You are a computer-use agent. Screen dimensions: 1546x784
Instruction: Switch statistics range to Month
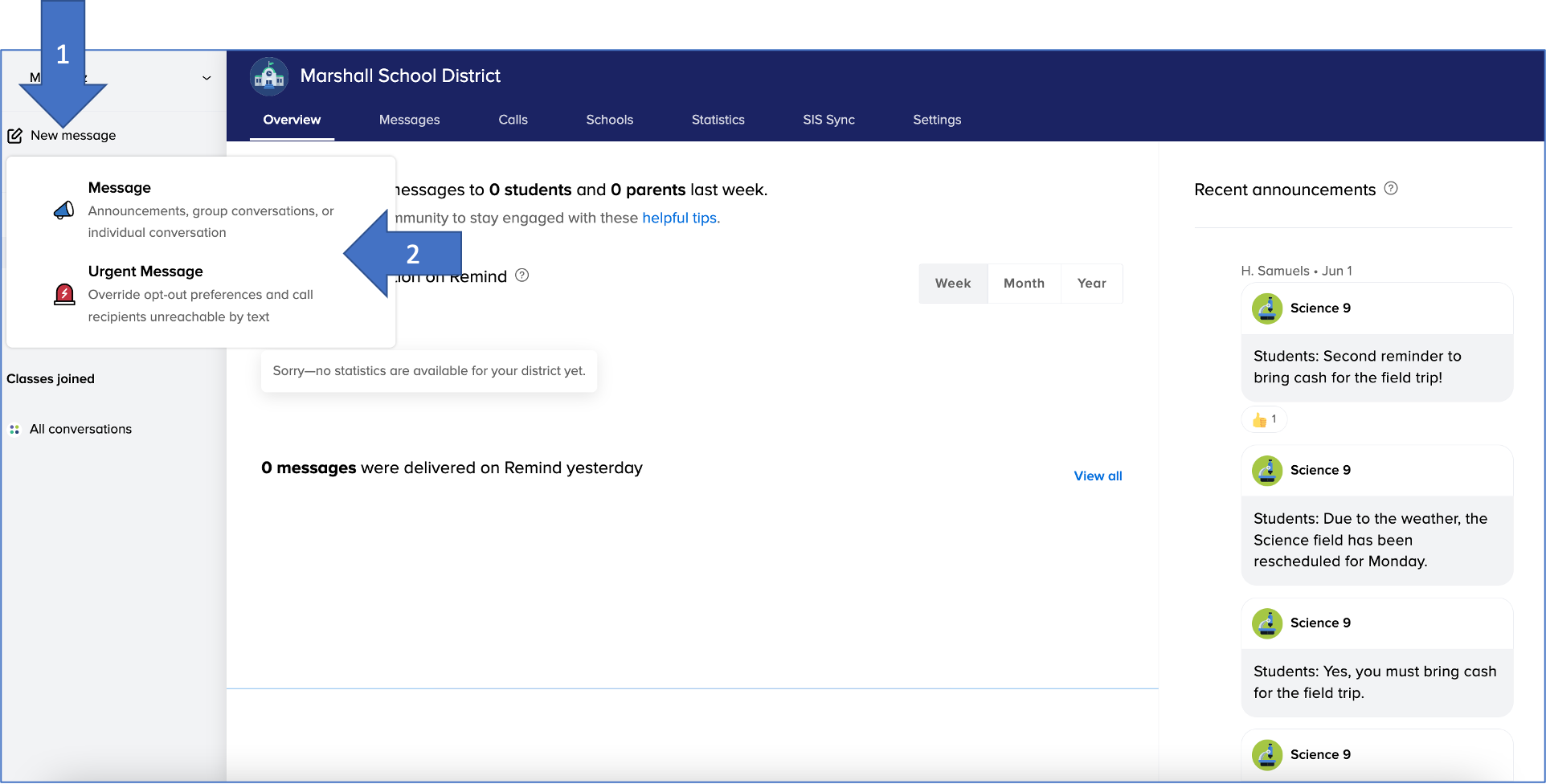(x=1024, y=284)
